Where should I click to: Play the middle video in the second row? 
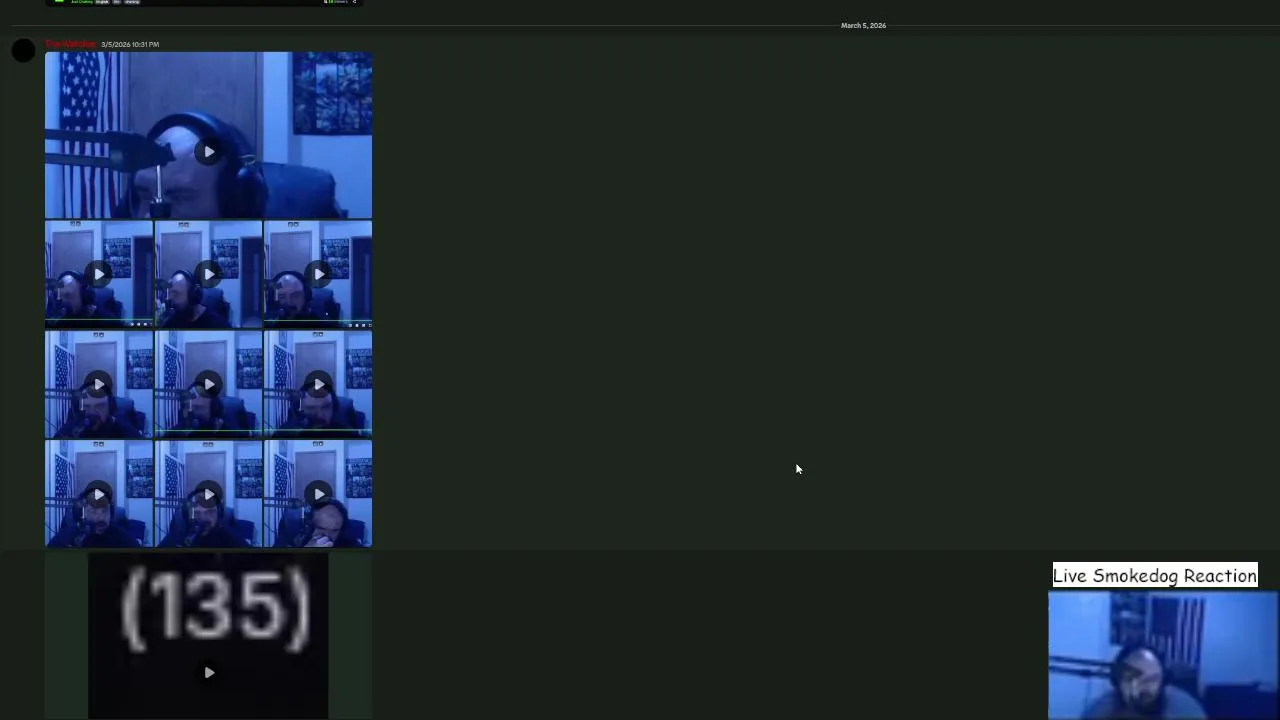pos(208,274)
